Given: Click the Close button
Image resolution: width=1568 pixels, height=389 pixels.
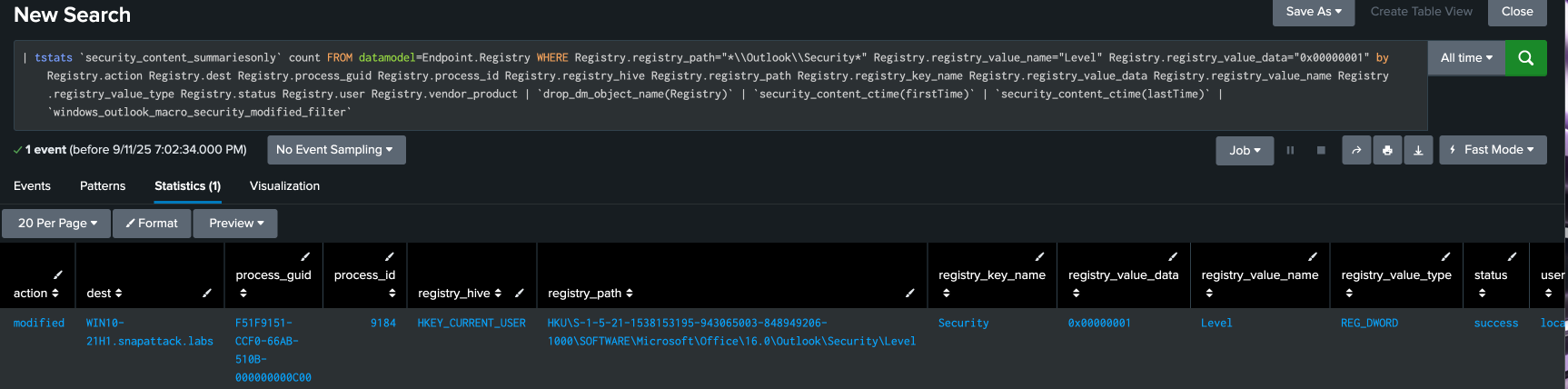Looking at the screenshot, I should pos(1517,12).
